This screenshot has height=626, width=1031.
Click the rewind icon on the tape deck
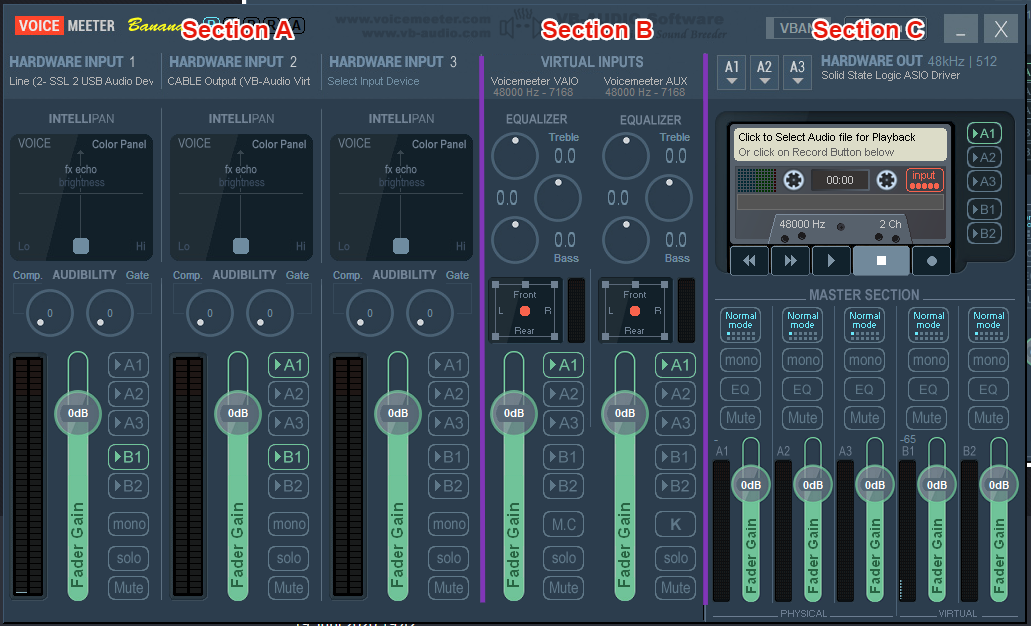click(749, 260)
